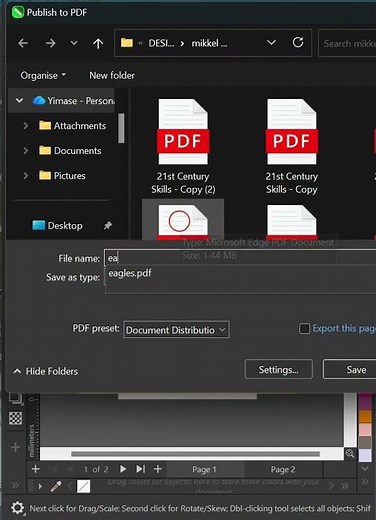The height and width of the screenshot is (520, 376).
Task: Select the eyedropper tool in palette bar
Action: [56, 486]
